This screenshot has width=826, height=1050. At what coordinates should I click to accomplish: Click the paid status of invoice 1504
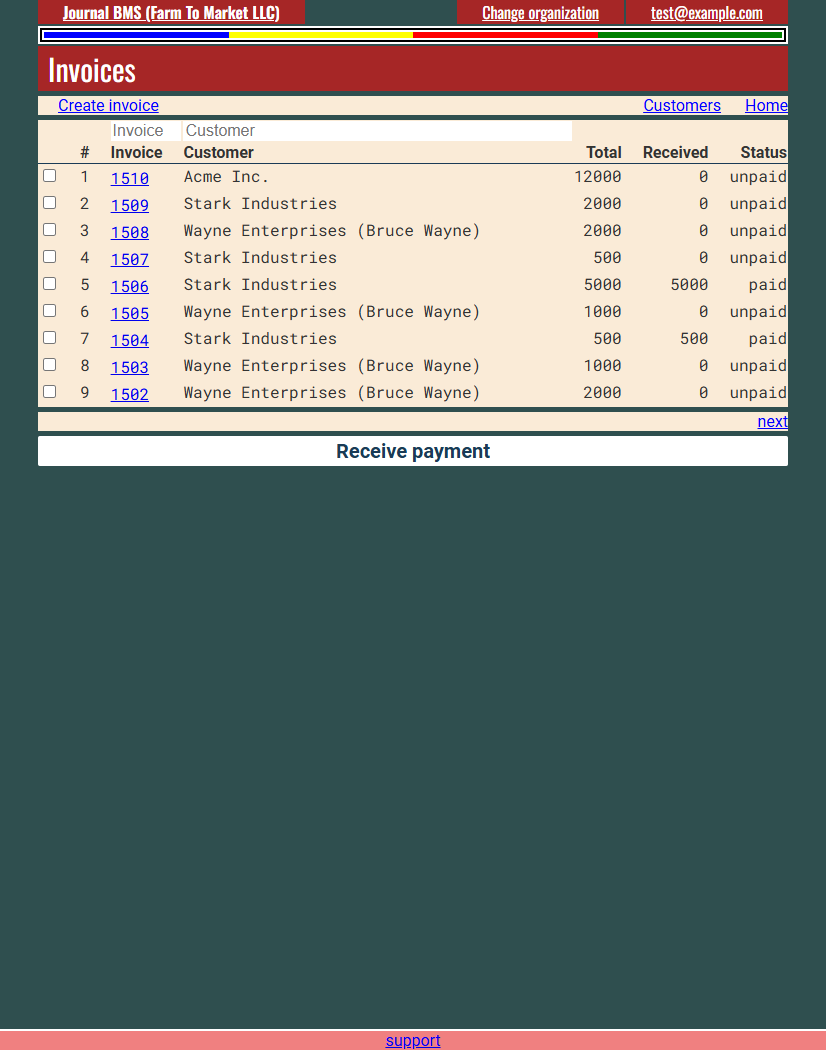[x=768, y=339]
